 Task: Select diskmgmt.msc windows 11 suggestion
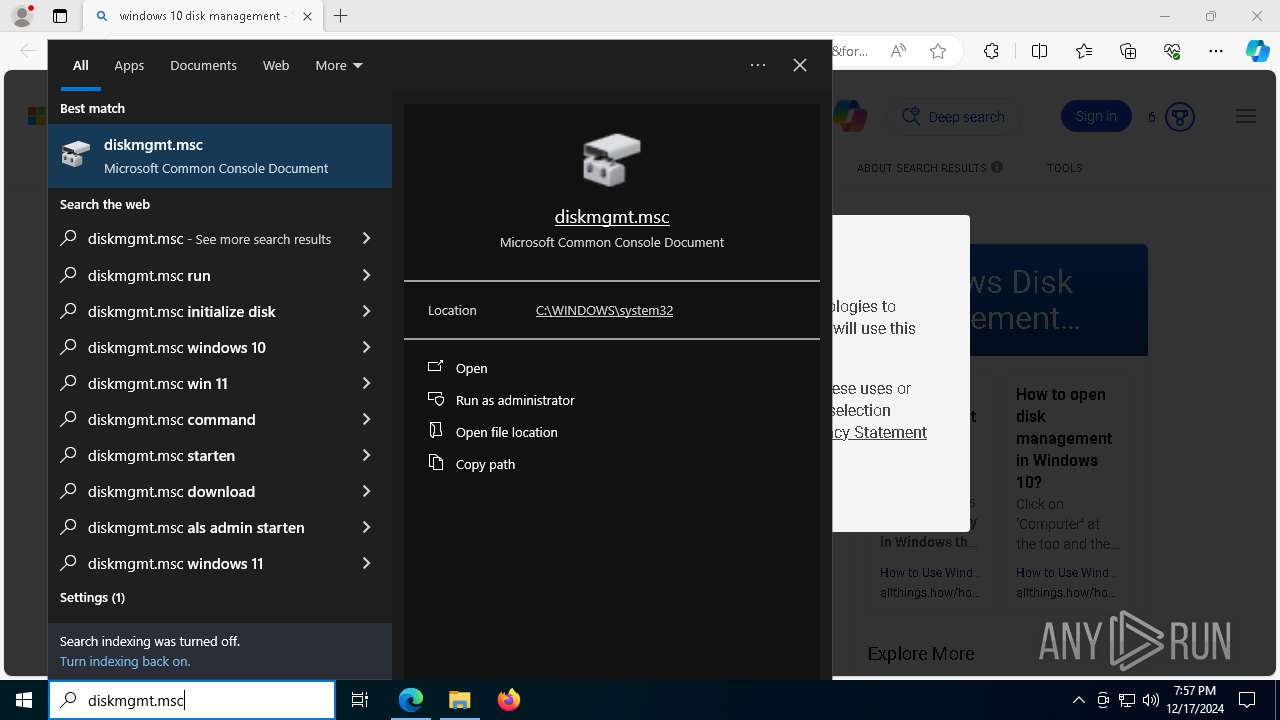(220, 563)
